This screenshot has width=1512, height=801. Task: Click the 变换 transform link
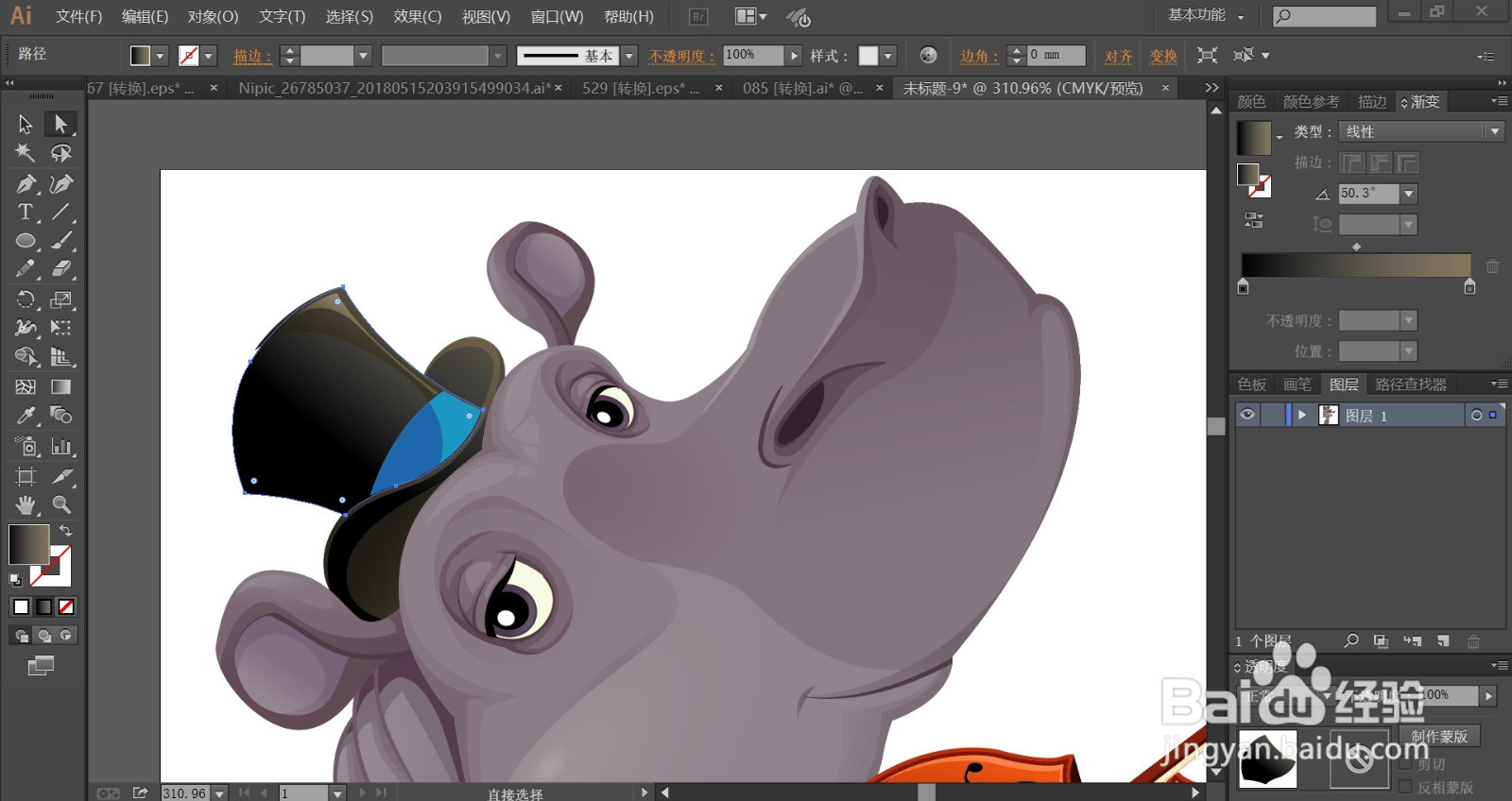coord(1163,56)
